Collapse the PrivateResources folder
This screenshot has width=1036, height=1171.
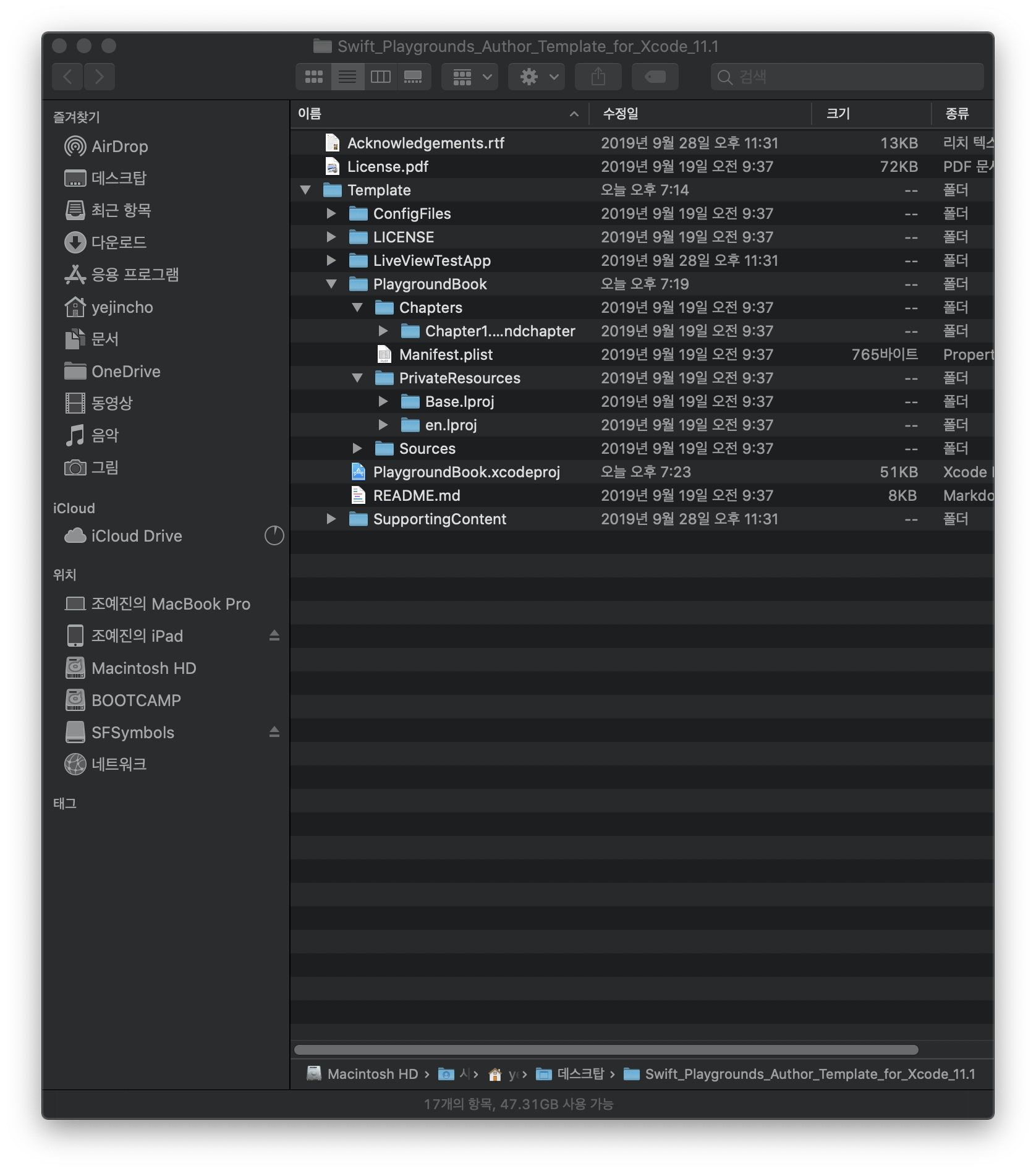click(357, 378)
